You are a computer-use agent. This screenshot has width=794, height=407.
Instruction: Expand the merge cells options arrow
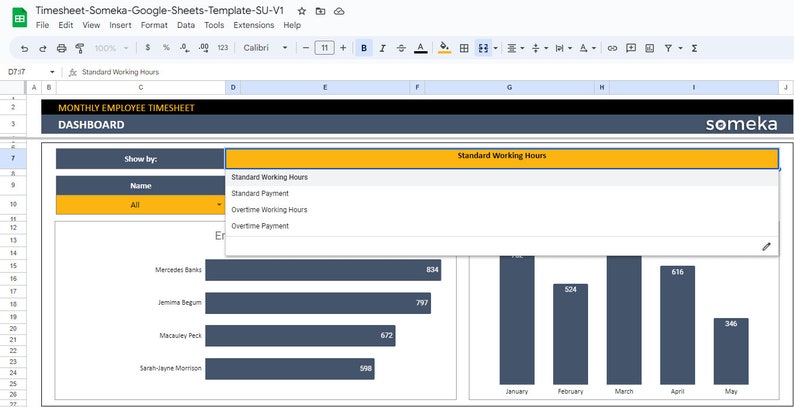point(495,48)
